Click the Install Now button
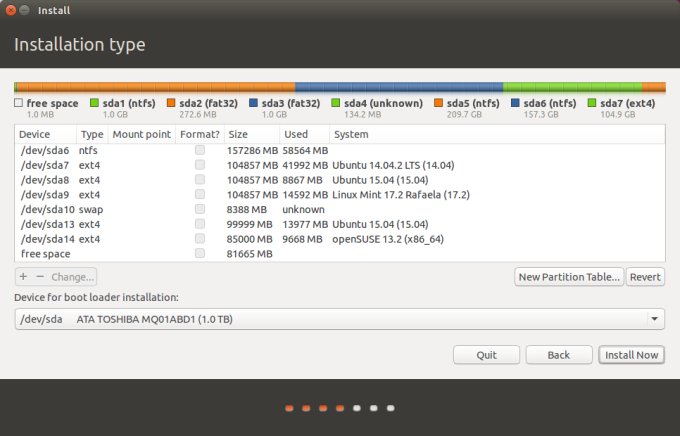Viewport: 680px width, 436px height. (x=632, y=355)
